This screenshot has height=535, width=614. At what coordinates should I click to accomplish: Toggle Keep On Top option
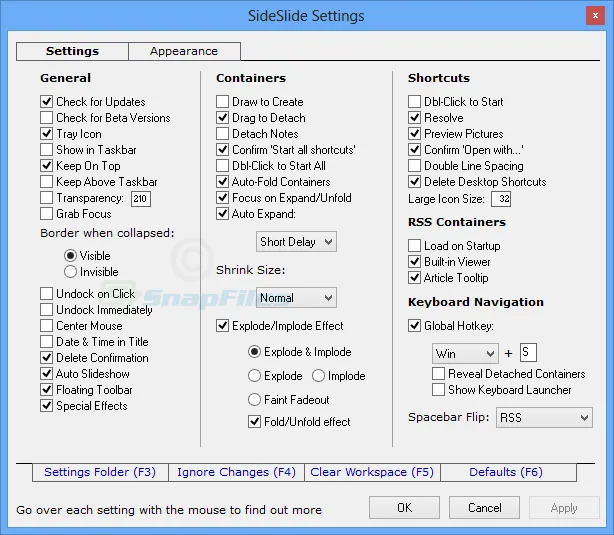47,166
